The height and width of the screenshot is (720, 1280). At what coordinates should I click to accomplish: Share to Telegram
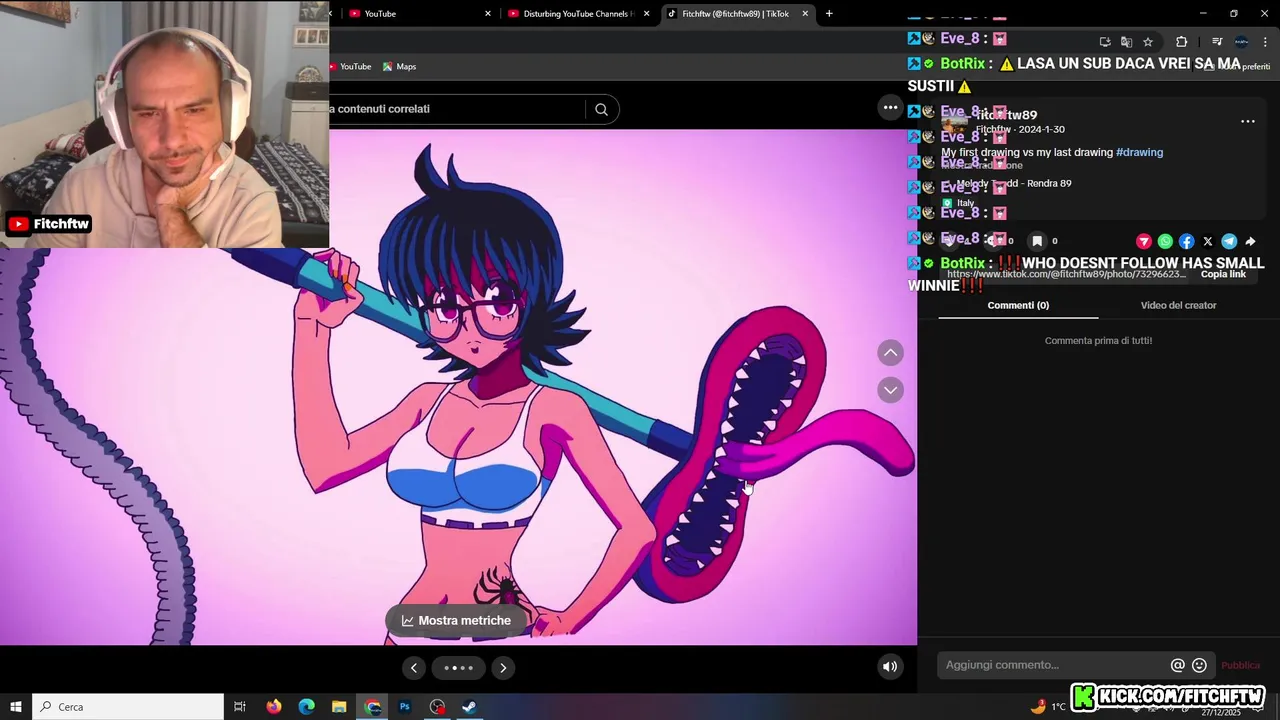pyautogui.click(x=1229, y=241)
